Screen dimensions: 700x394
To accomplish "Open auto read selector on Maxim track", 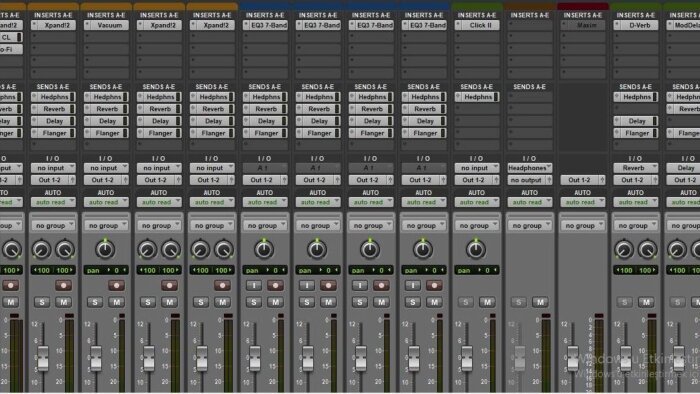I will (583, 202).
